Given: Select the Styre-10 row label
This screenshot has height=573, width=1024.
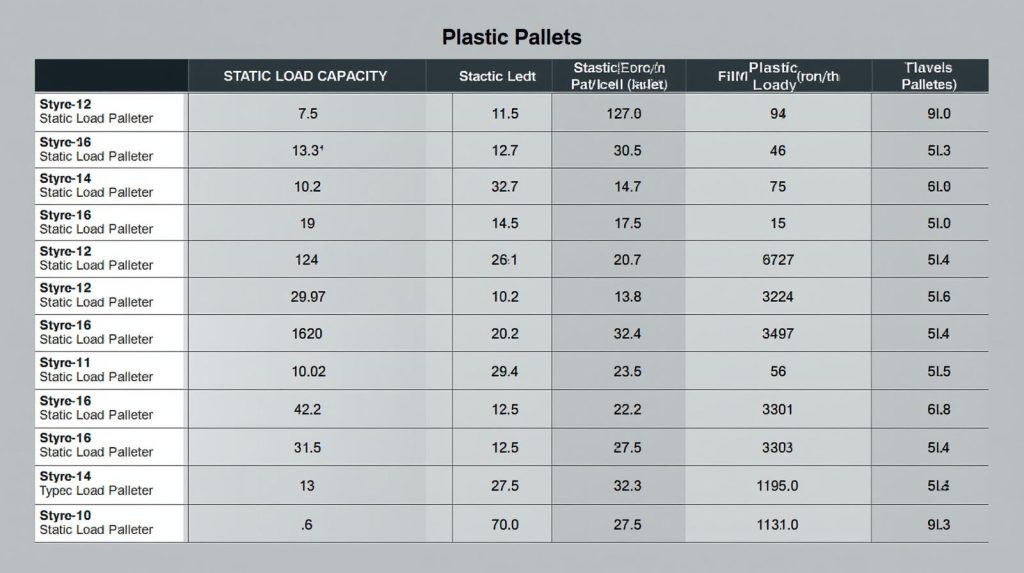Looking at the screenshot, I should (65, 515).
